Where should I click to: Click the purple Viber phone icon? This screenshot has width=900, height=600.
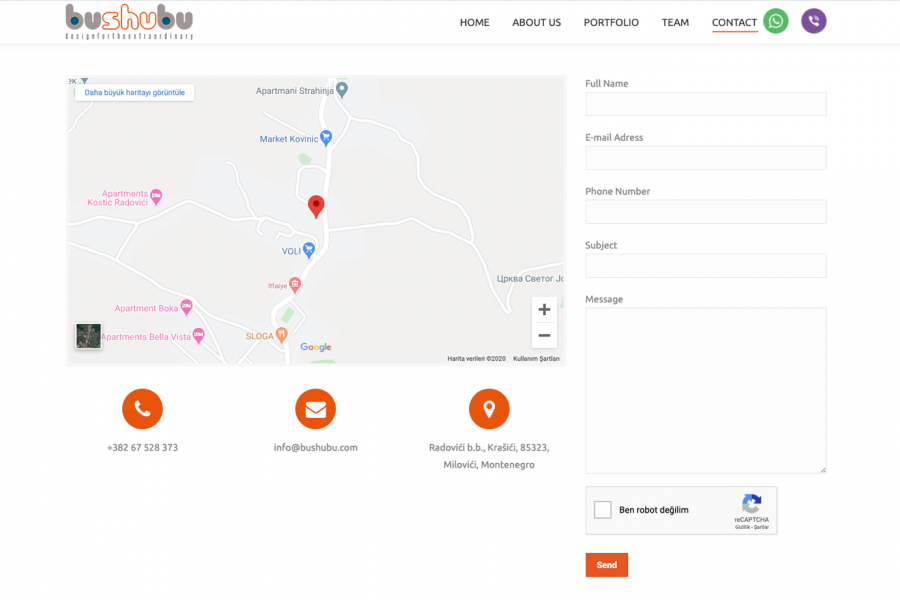click(x=813, y=21)
